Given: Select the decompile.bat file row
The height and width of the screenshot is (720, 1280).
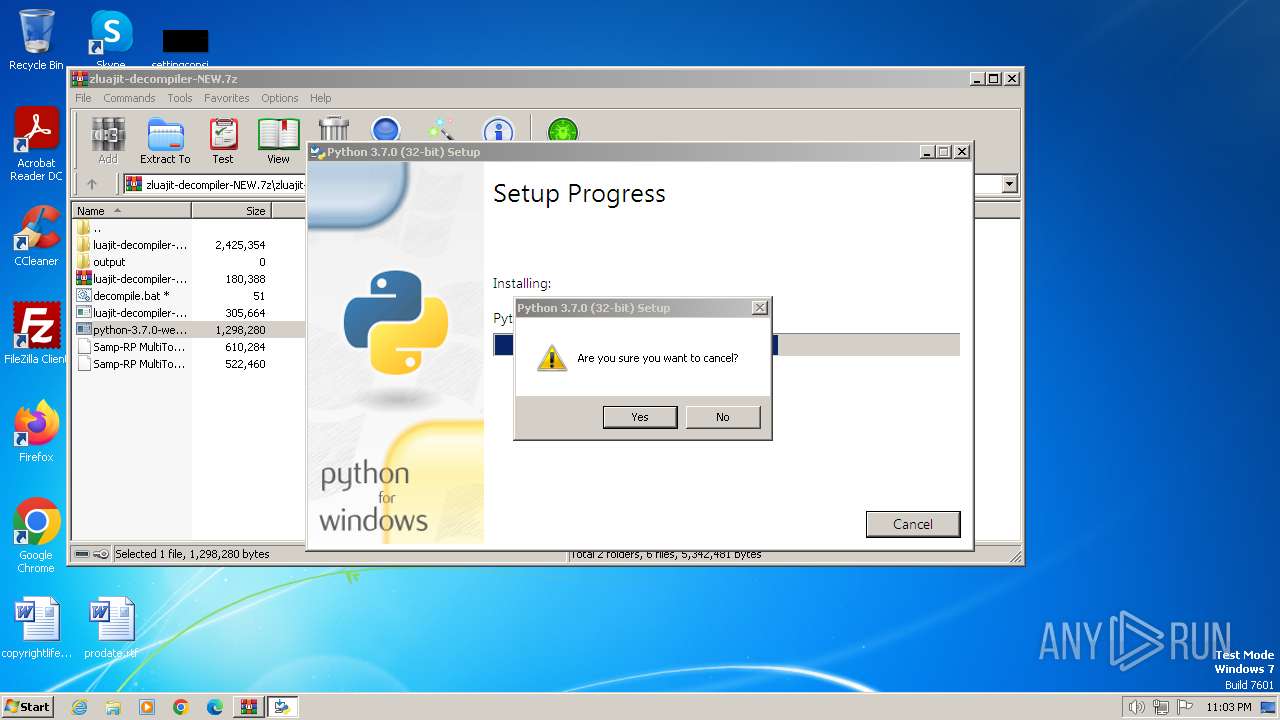Looking at the screenshot, I should point(188,296).
